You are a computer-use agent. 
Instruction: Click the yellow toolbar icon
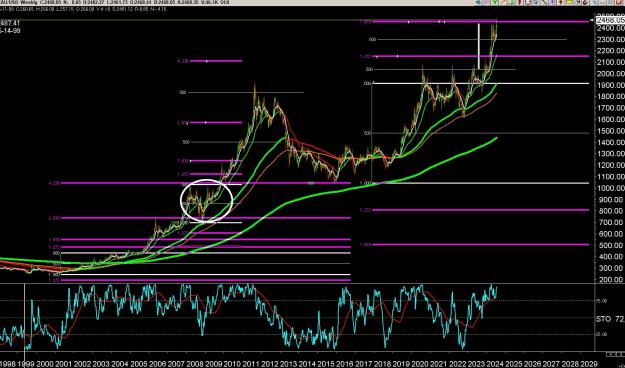click(x=569, y=2)
